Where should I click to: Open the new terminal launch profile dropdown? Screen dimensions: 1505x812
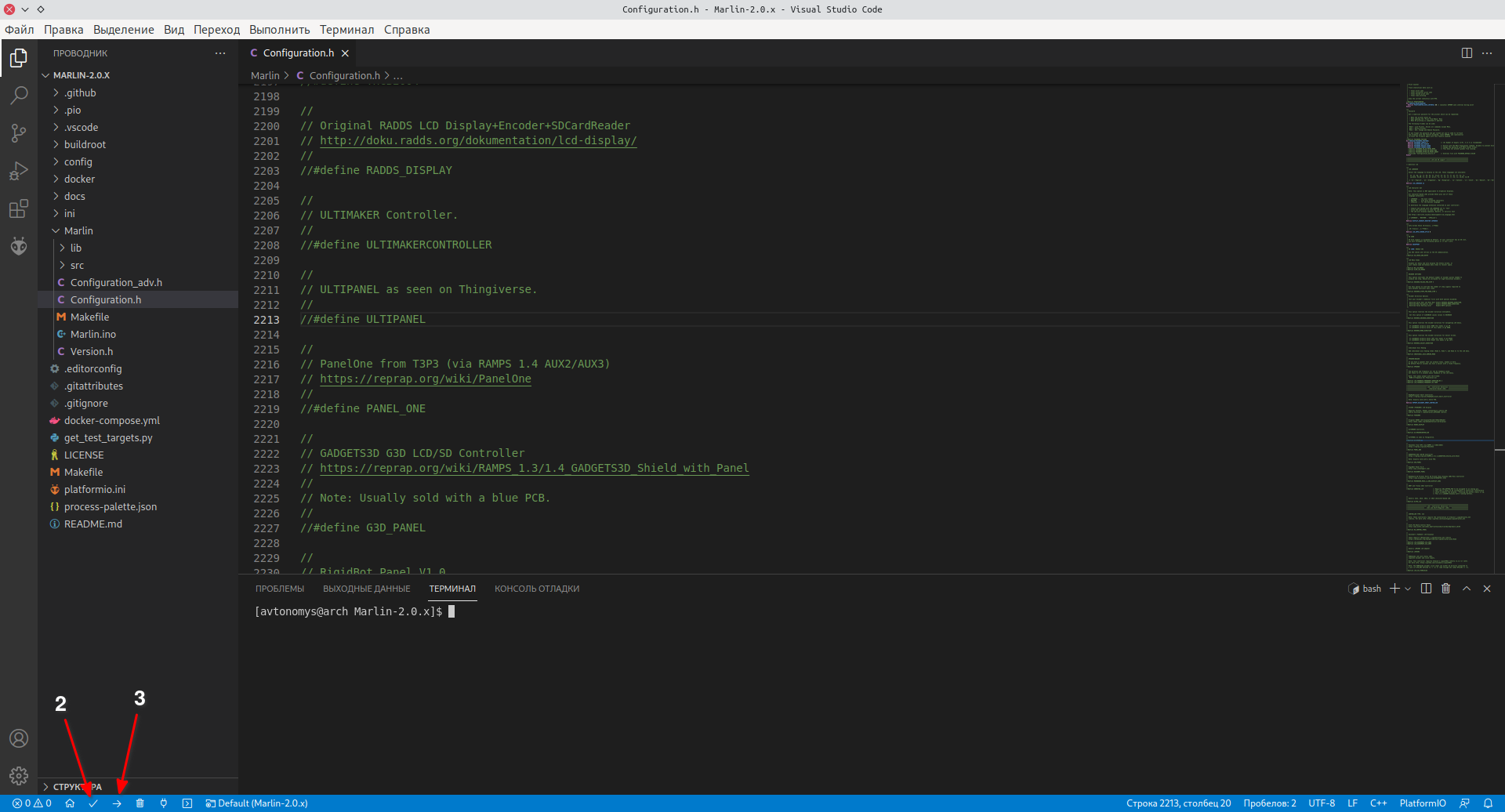point(1408,589)
